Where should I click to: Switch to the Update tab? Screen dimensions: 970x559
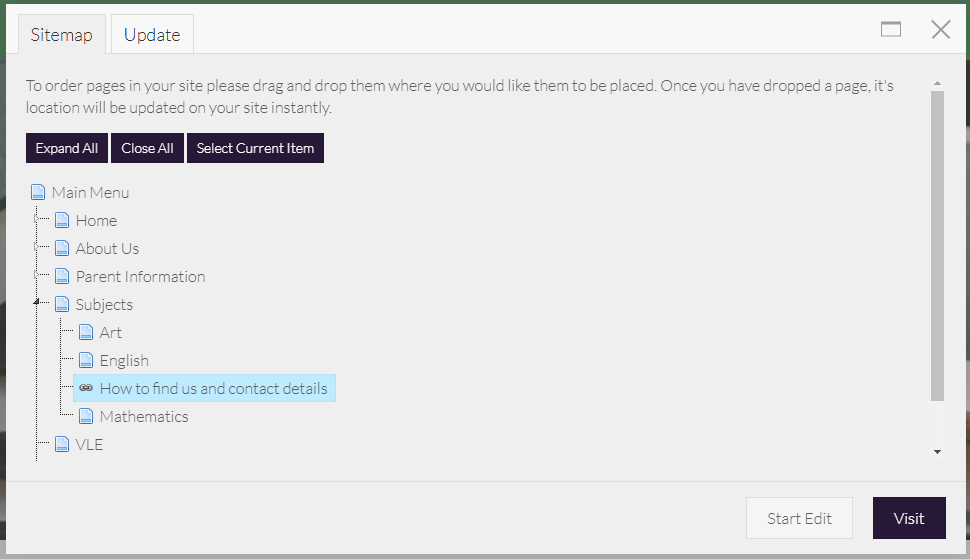152,35
